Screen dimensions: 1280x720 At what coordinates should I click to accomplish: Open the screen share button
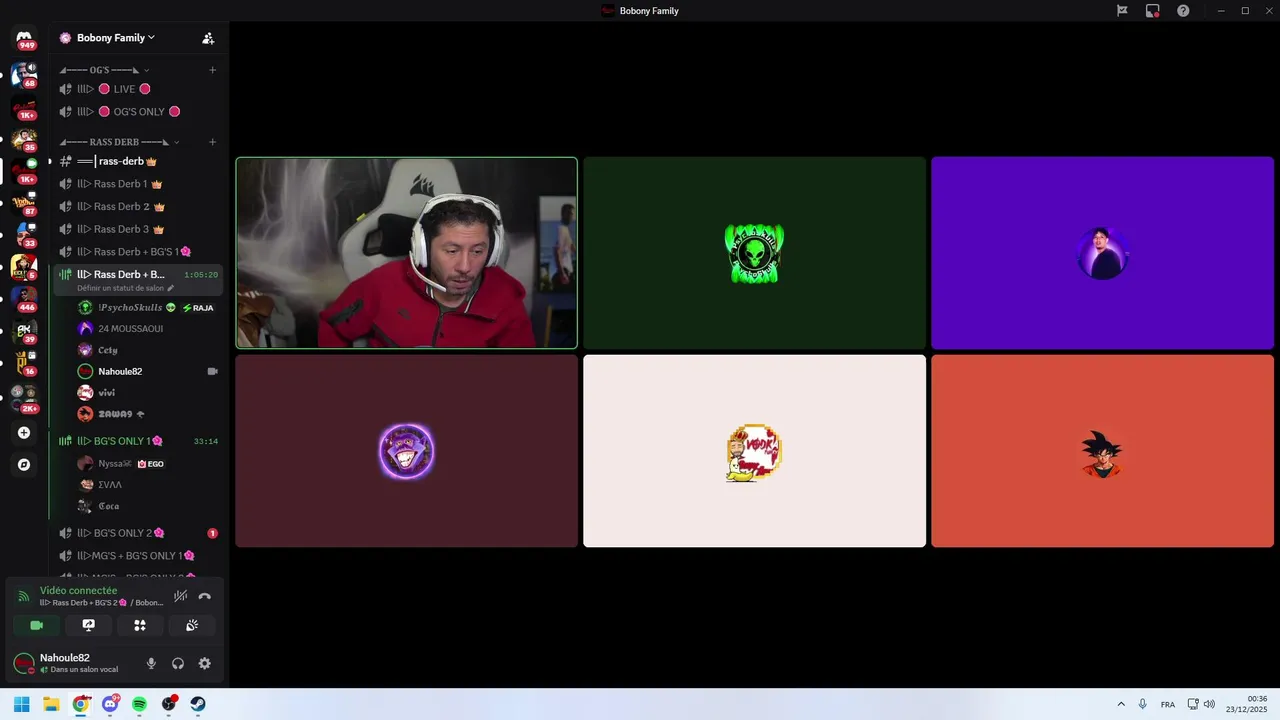point(88,625)
